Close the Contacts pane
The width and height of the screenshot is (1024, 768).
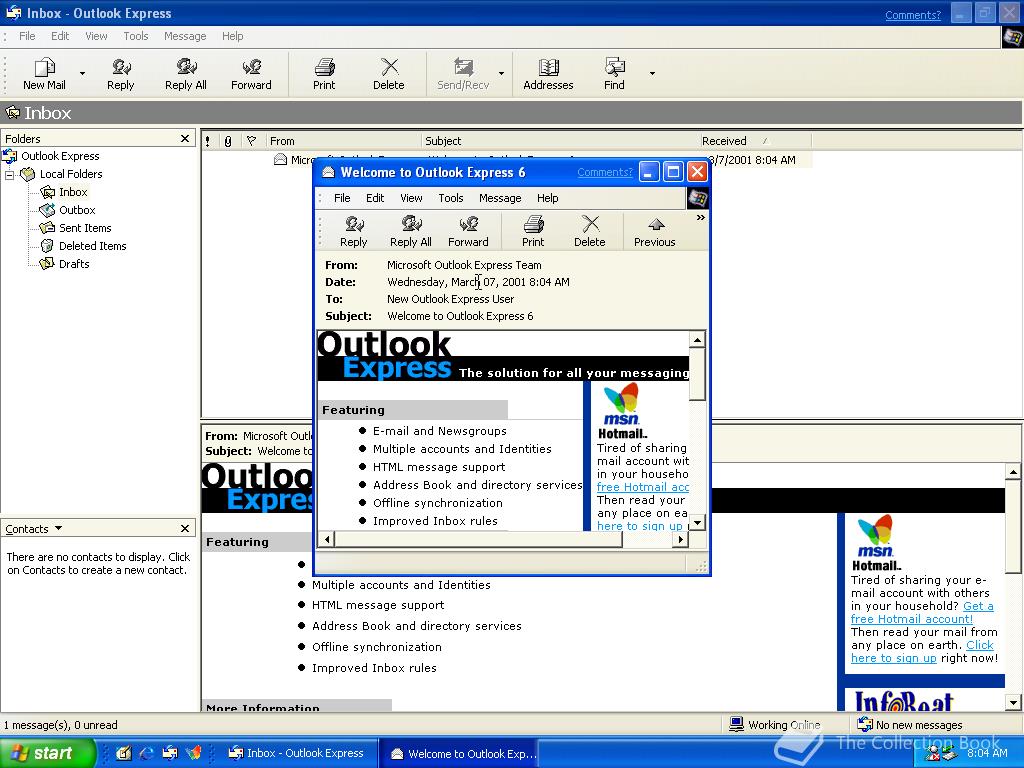pos(185,528)
